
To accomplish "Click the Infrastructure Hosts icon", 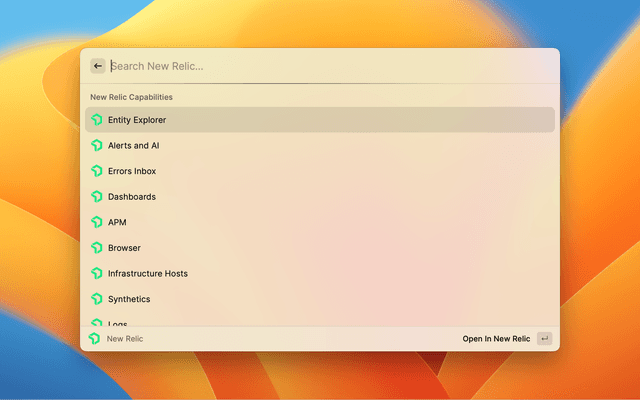I will [97, 273].
